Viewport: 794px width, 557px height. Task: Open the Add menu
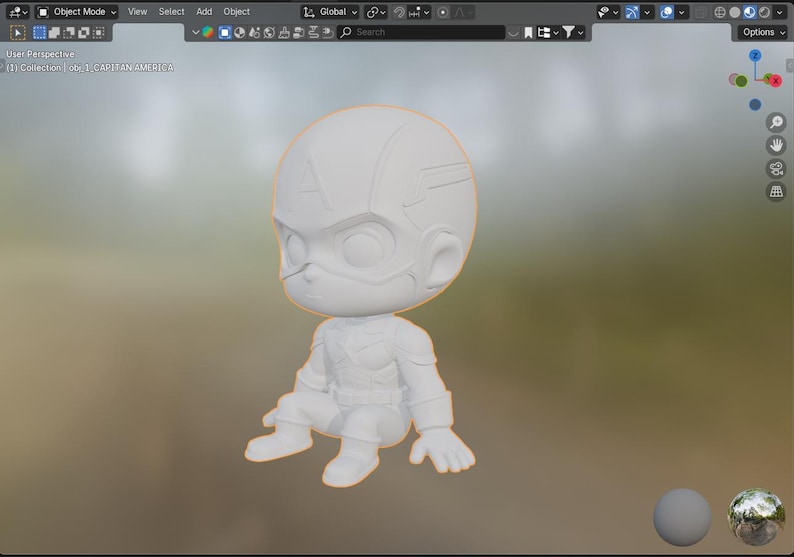(204, 12)
